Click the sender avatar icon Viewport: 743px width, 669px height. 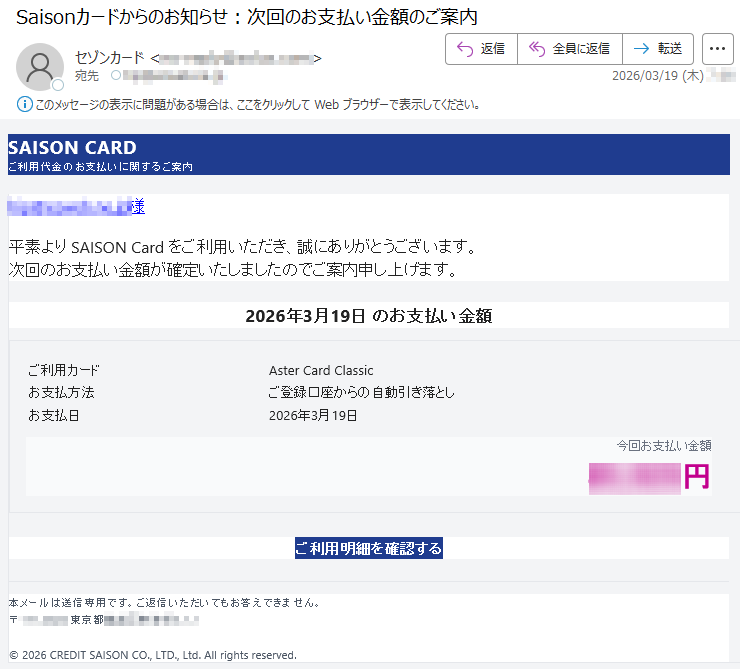click(40, 67)
